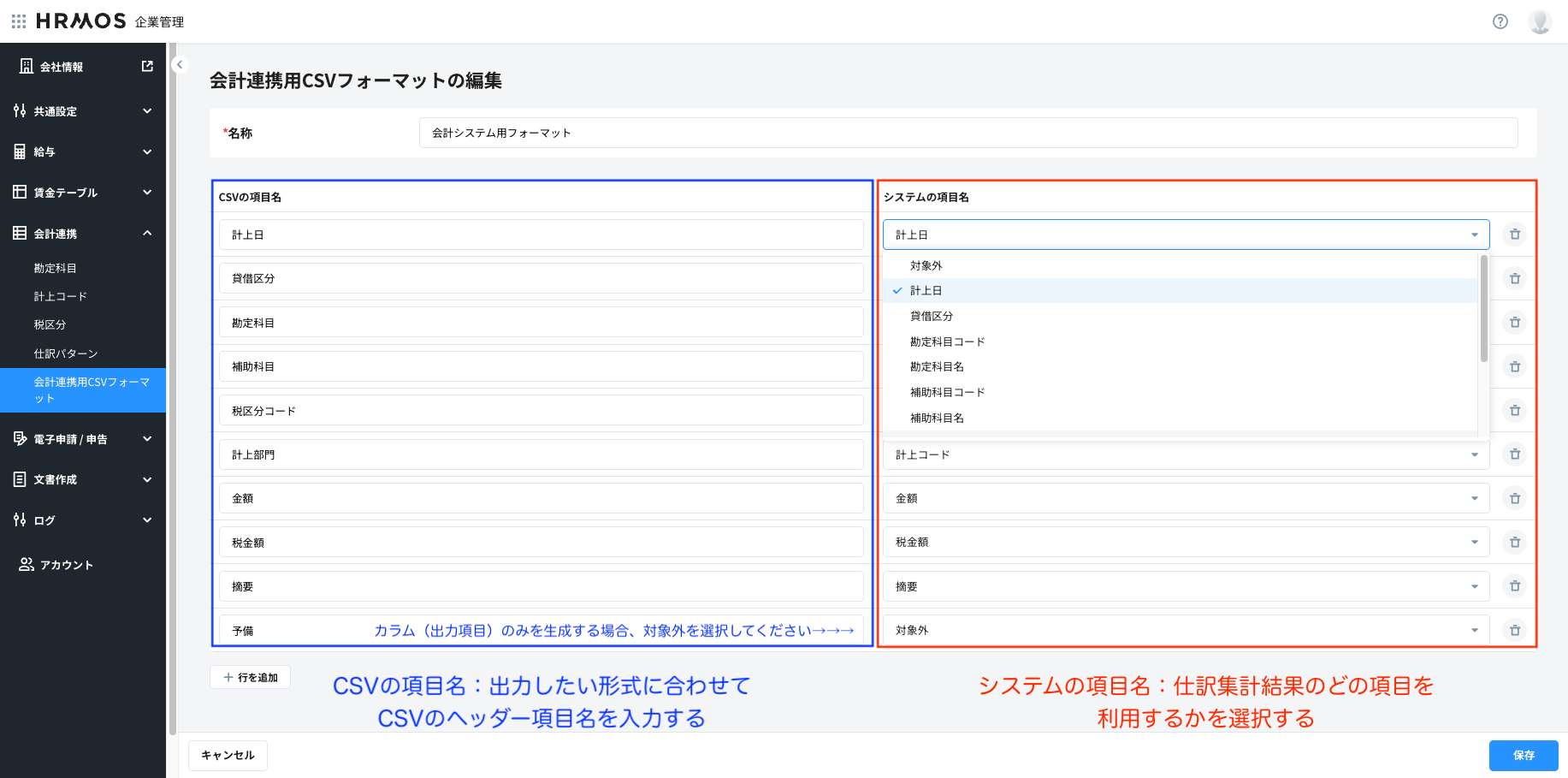The image size is (1568, 778).
Task: Collapse the panel using the left chevron icon
Action: click(179, 64)
